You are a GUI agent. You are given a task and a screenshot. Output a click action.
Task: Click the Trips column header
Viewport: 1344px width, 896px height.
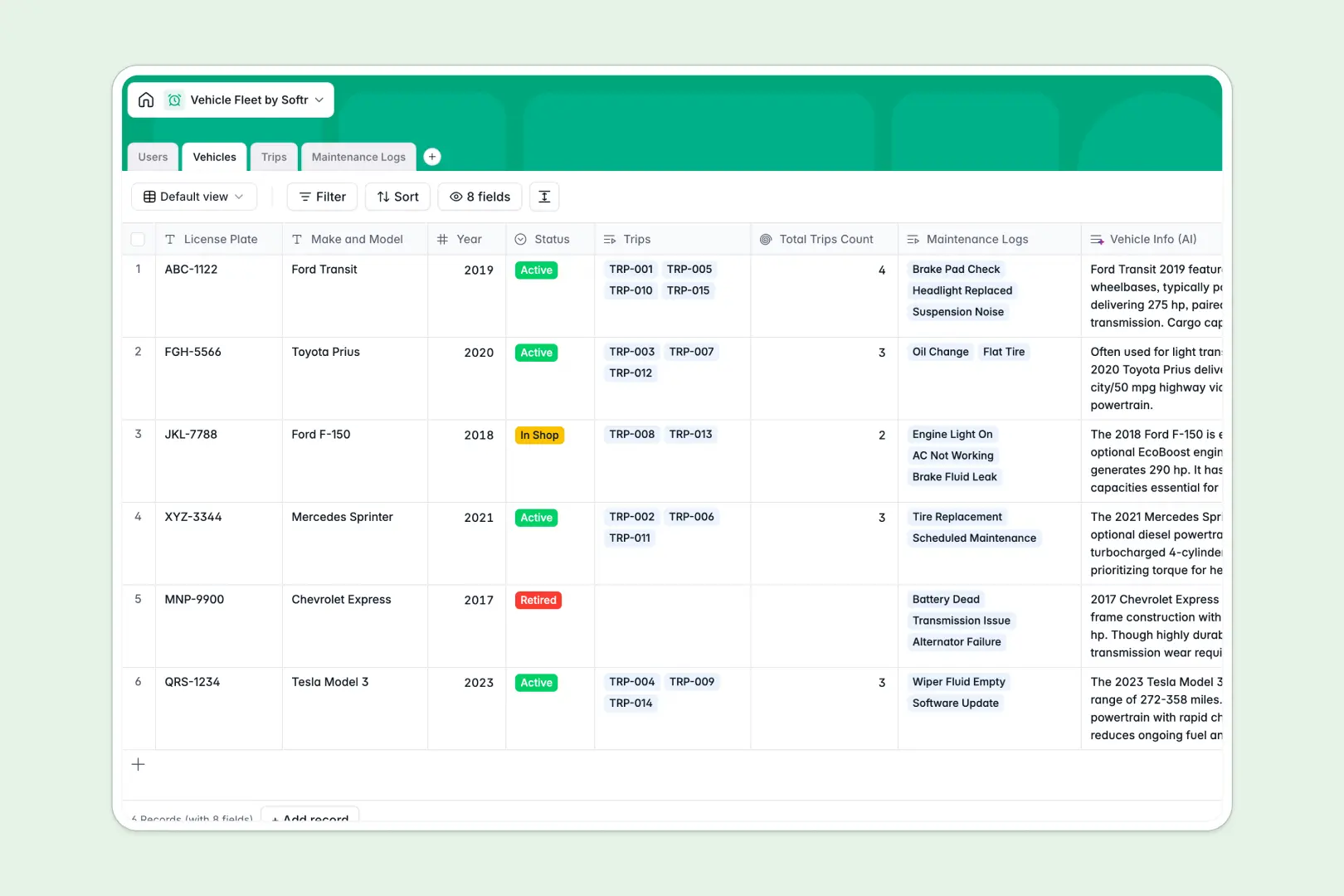pos(673,239)
